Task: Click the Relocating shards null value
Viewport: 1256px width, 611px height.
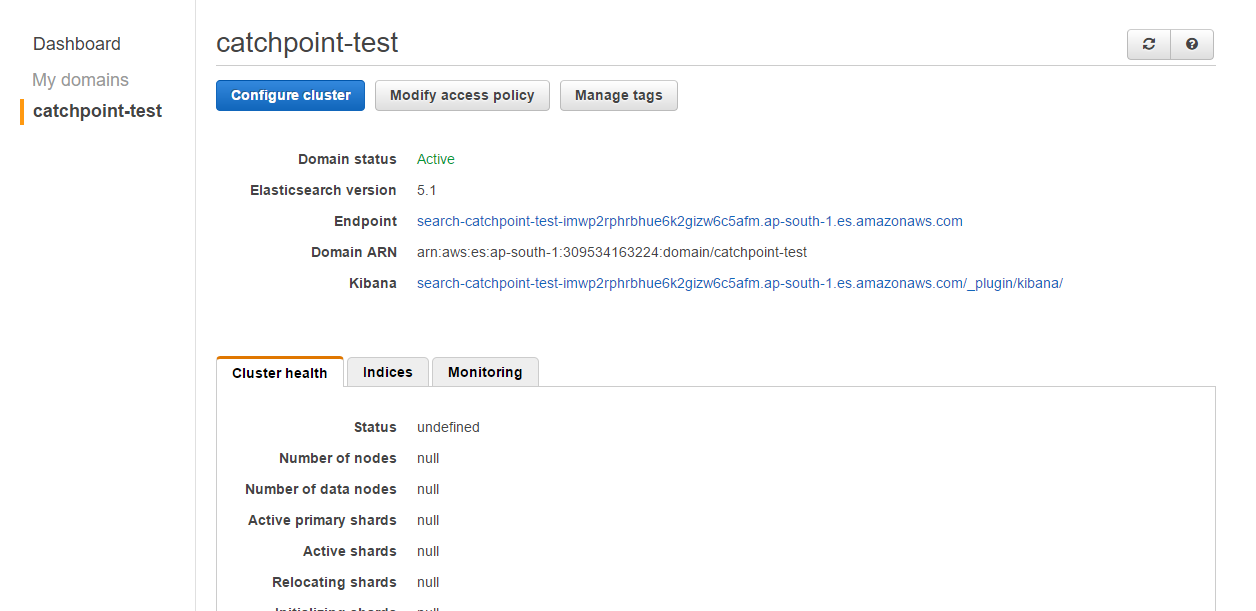Action: coord(428,582)
